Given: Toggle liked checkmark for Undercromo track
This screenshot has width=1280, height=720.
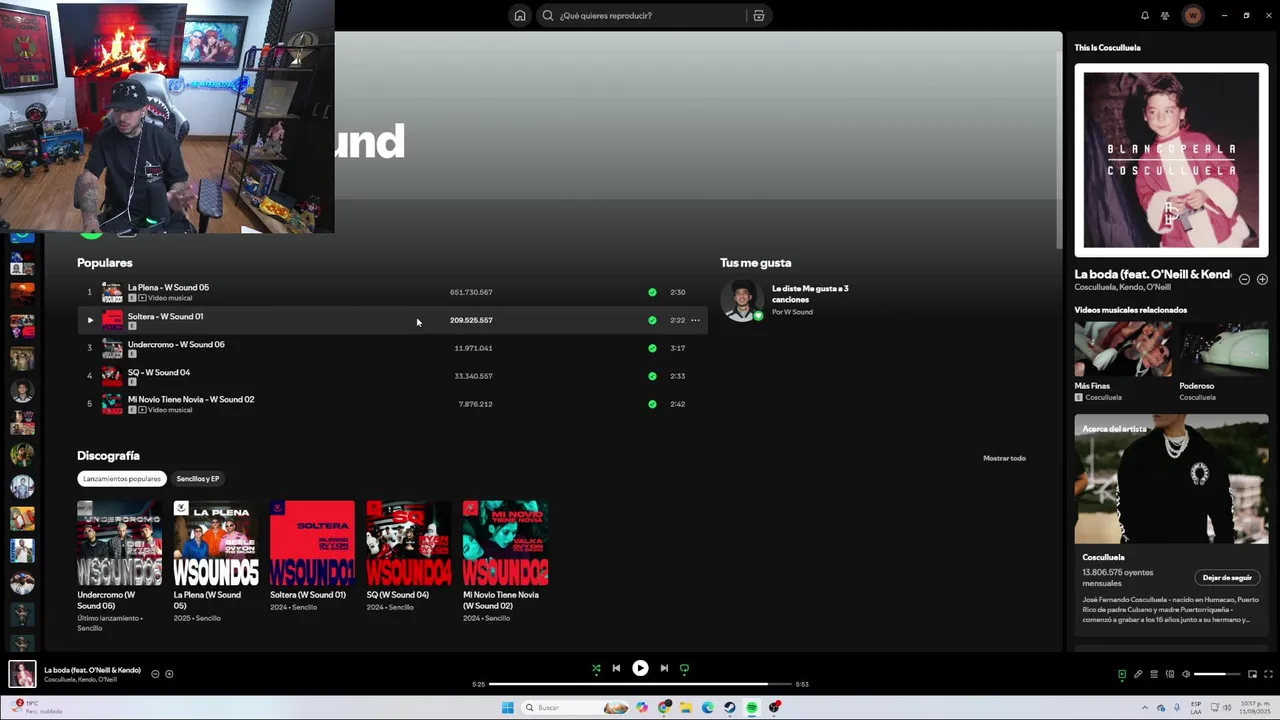Looking at the screenshot, I should pos(652,348).
